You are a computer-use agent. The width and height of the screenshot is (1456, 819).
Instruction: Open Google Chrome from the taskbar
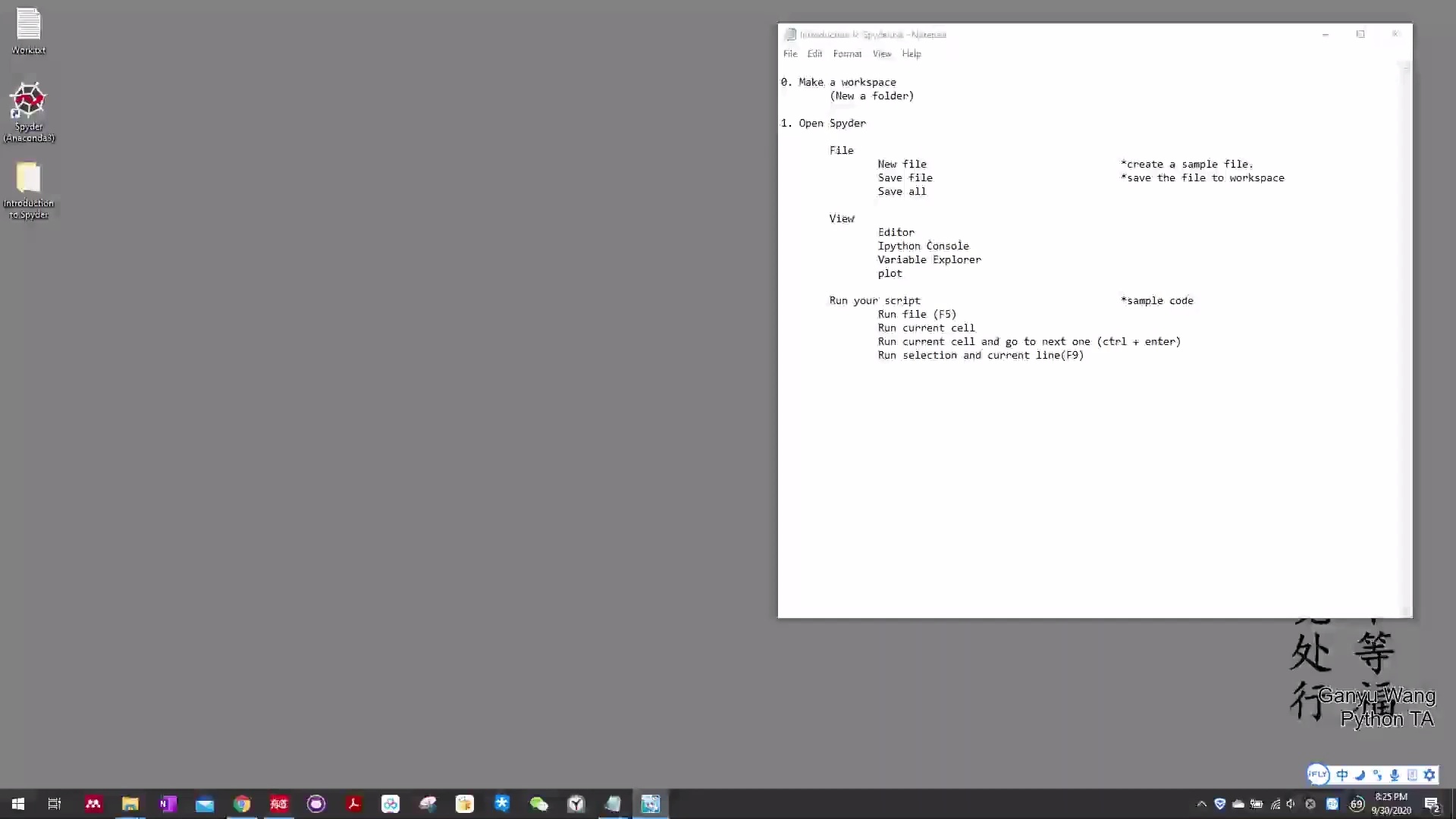tap(242, 804)
